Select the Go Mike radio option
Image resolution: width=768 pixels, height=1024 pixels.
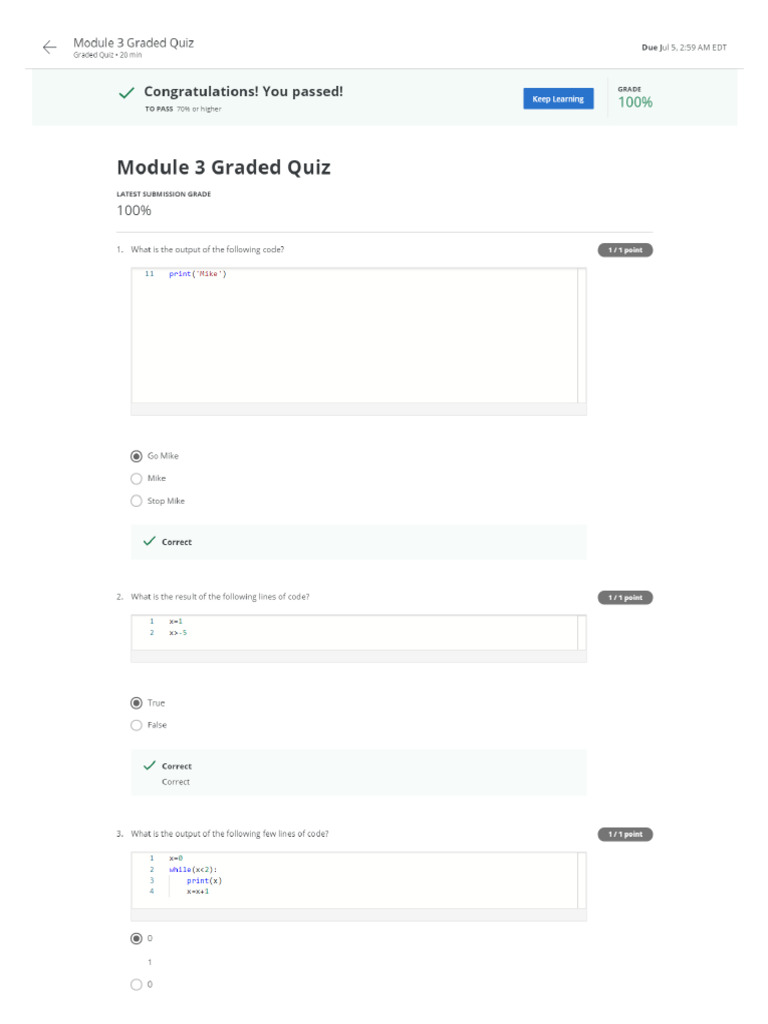pos(137,456)
